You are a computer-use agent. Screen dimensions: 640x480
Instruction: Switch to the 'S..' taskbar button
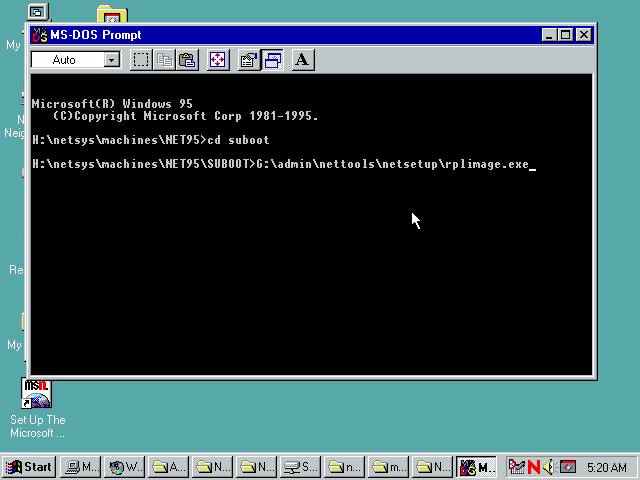click(x=300, y=467)
